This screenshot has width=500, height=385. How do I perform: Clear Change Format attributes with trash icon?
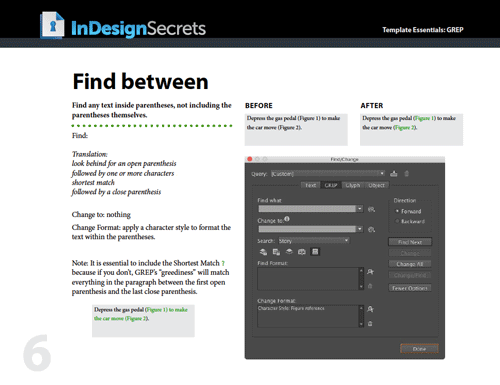click(370, 324)
